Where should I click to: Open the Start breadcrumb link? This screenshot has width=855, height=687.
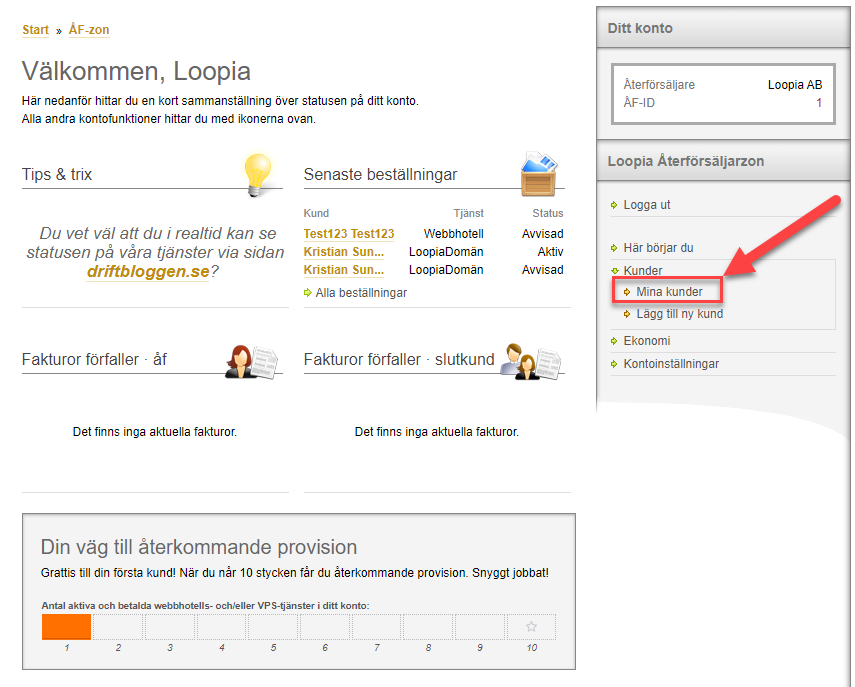pyautogui.click(x=35, y=30)
